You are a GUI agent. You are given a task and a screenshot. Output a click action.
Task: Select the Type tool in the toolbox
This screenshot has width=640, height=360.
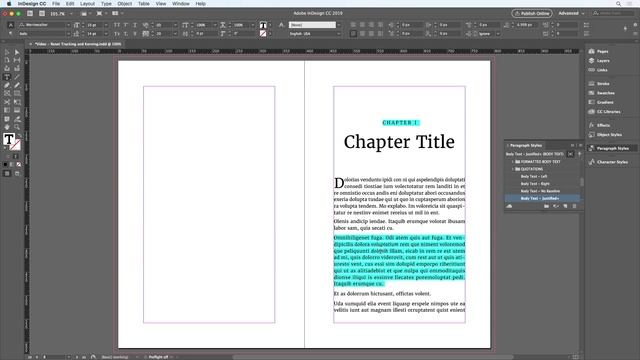7,77
